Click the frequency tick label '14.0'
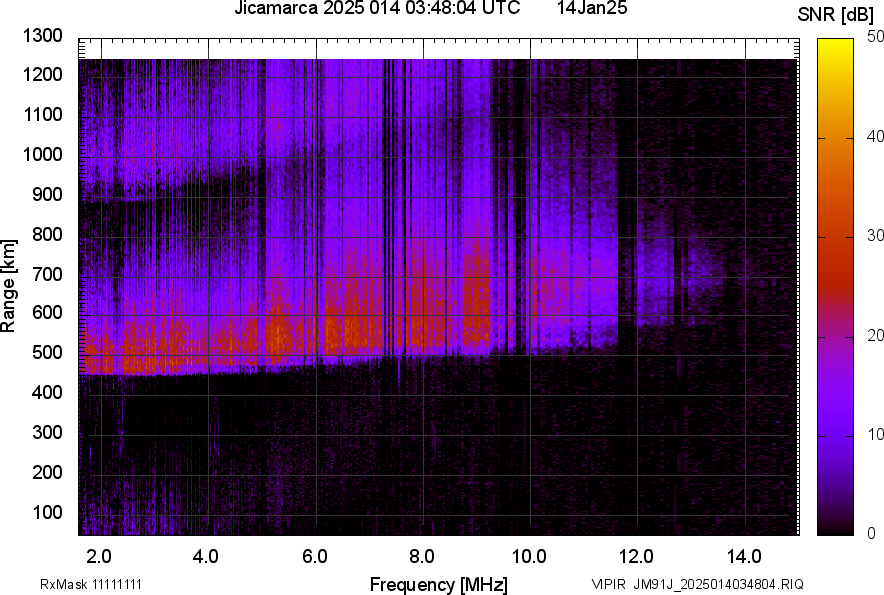Image resolution: width=884 pixels, height=595 pixels. 744,557
